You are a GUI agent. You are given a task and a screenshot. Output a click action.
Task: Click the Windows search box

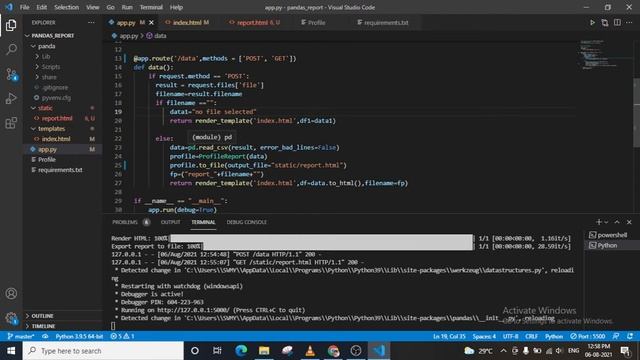(103, 351)
